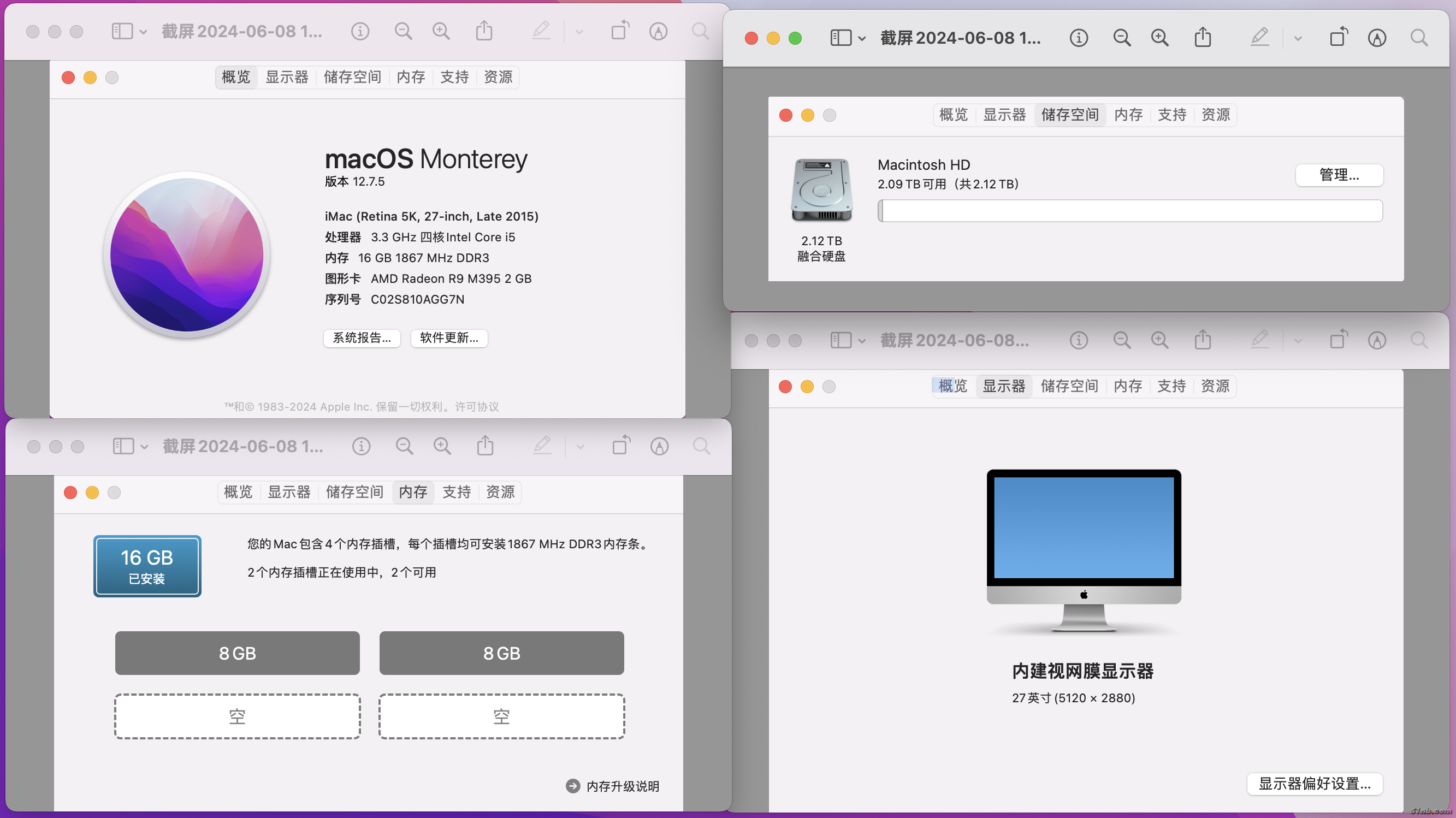Expand the sidebar view chevron in the active window
This screenshot has height=818, width=1456.
pos(861,38)
